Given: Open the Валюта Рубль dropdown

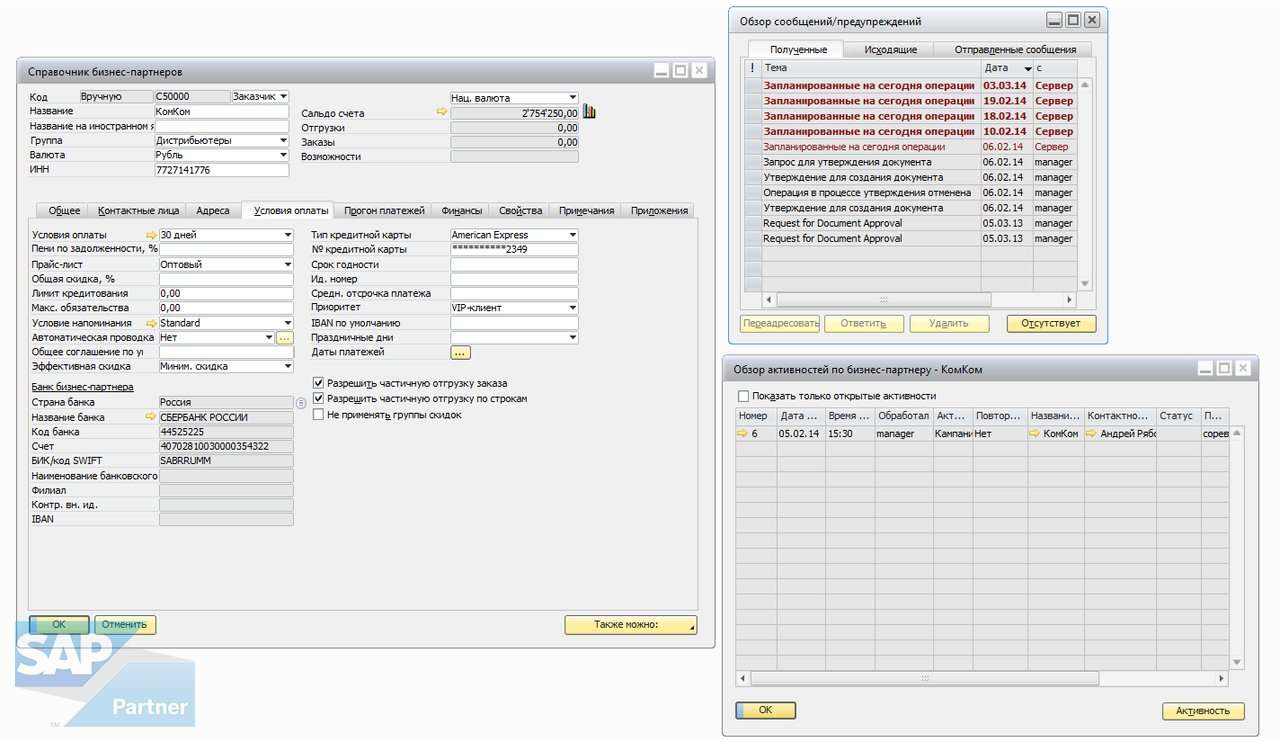Looking at the screenshot, I should coord(284,155).
